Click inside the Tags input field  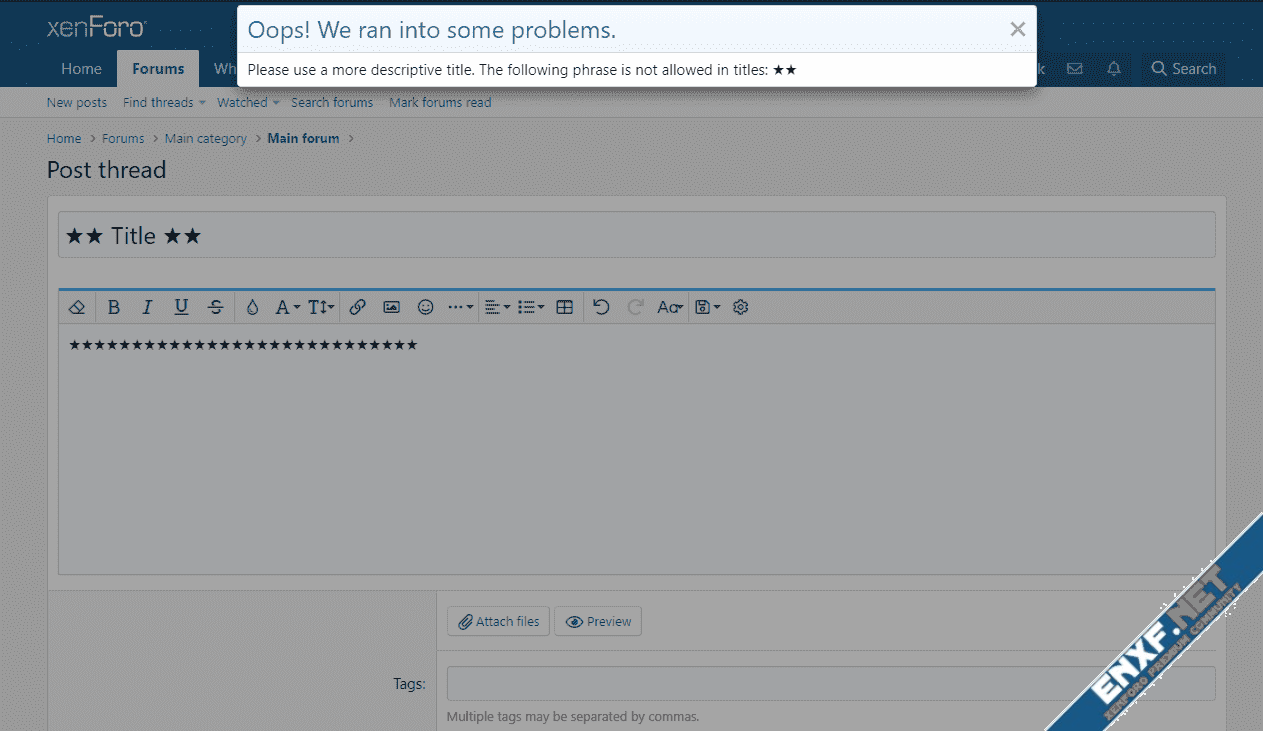coord(830,684)
